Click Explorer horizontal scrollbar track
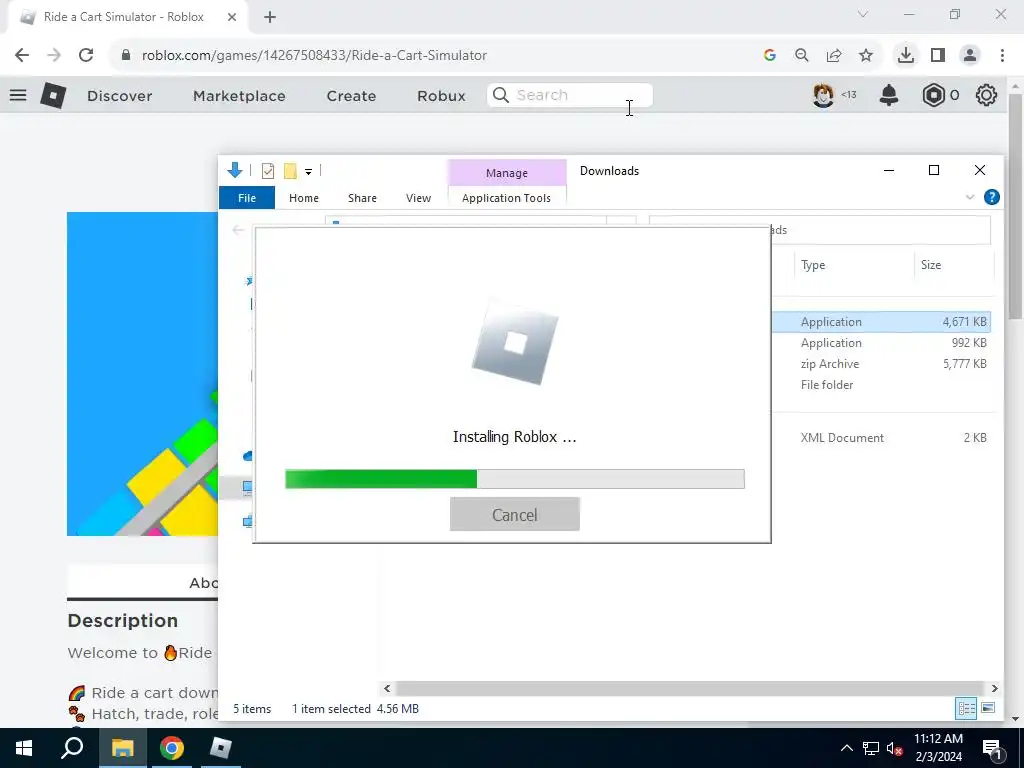Viewport: 1024px width, 768px height. pyautogui.click(x=690, y=688)
